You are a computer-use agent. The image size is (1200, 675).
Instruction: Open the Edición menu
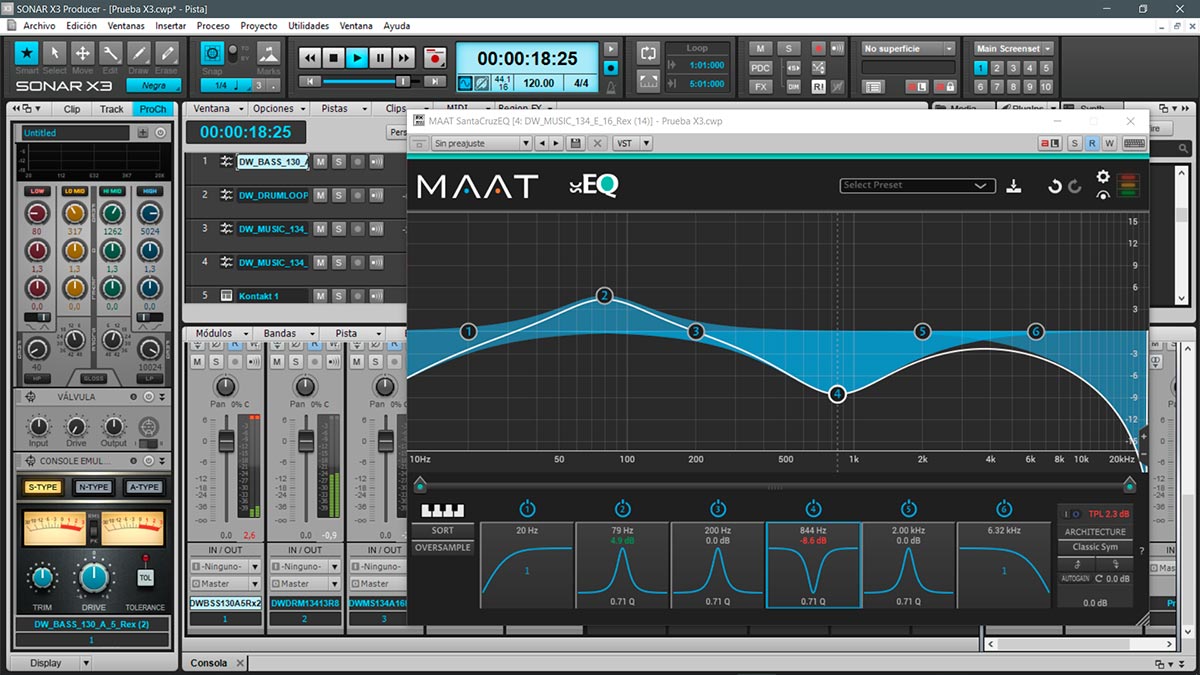point(82,25)
